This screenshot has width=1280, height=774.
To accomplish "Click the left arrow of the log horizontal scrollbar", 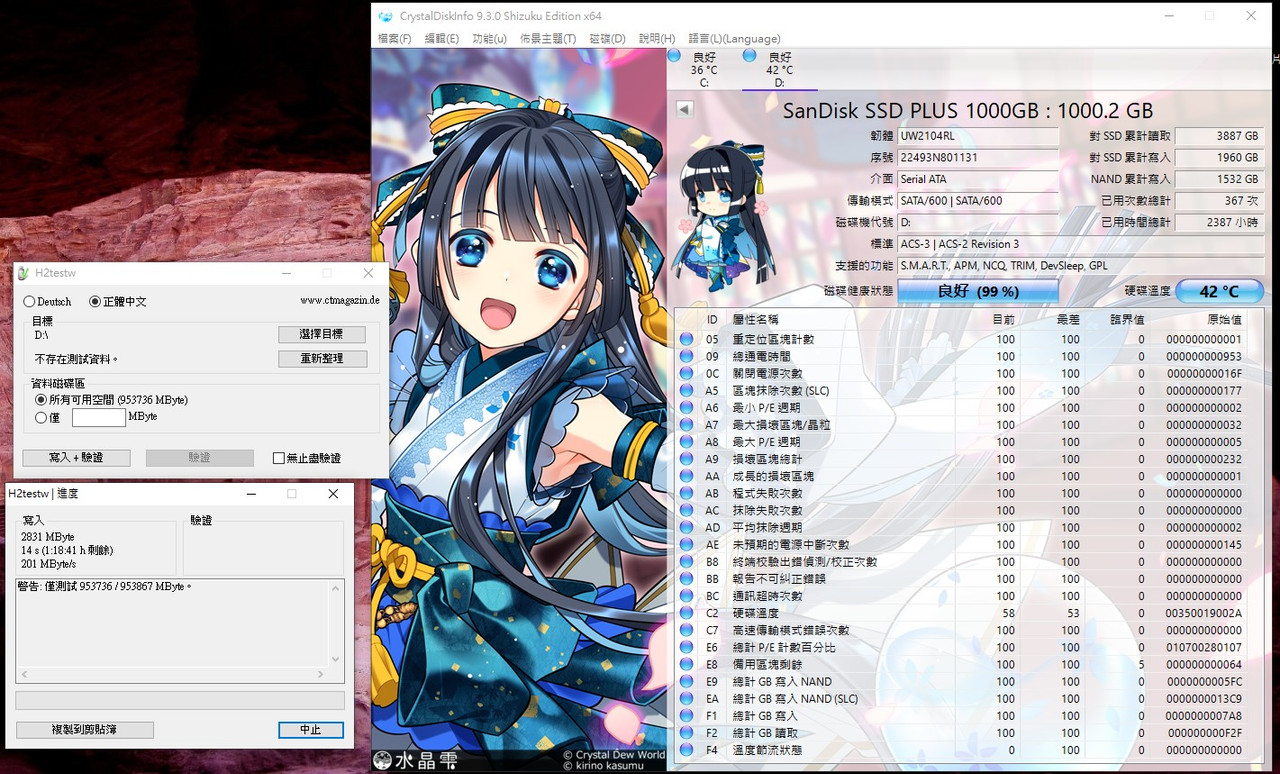I will (23, 674).
